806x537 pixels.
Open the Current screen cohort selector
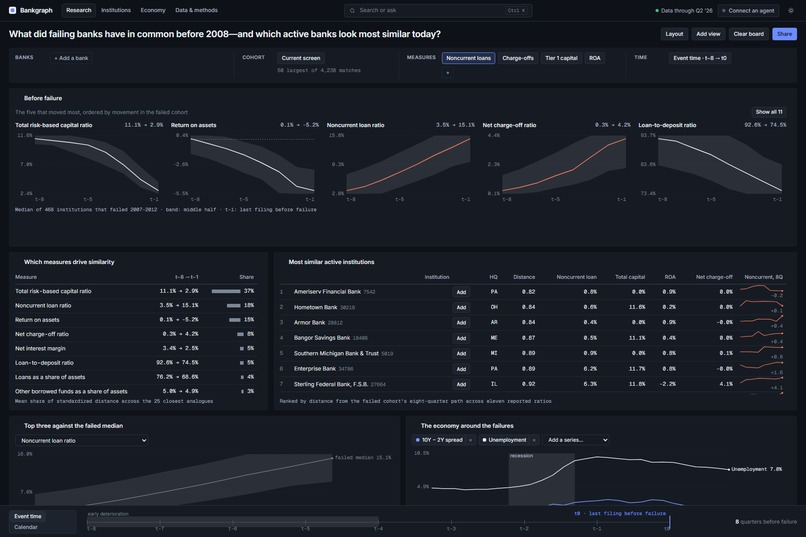[x=301, y=58]
